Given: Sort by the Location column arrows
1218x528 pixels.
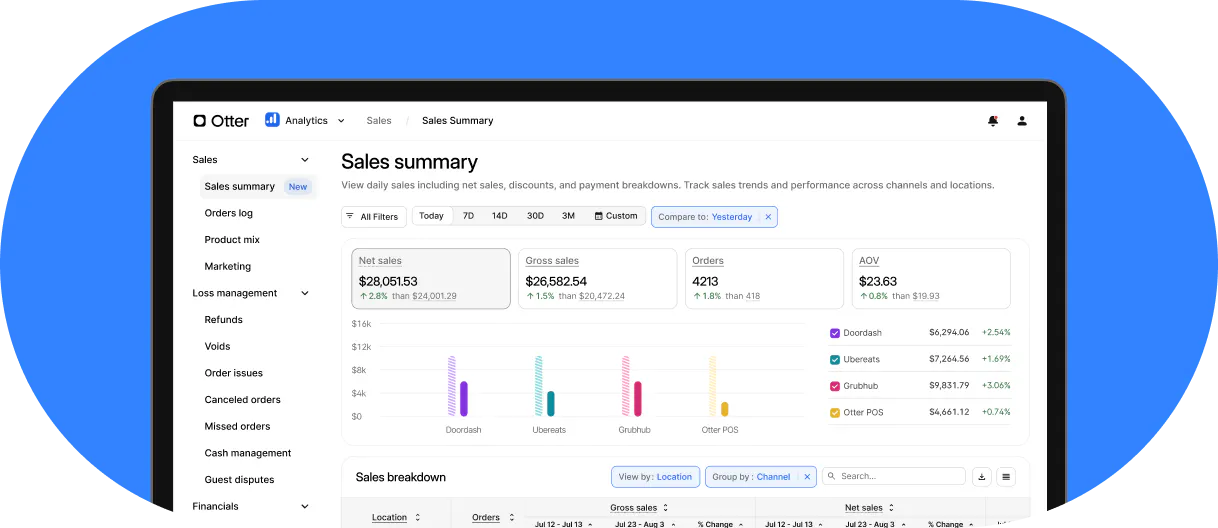Looking at the screenshot, I should [418, 517].
